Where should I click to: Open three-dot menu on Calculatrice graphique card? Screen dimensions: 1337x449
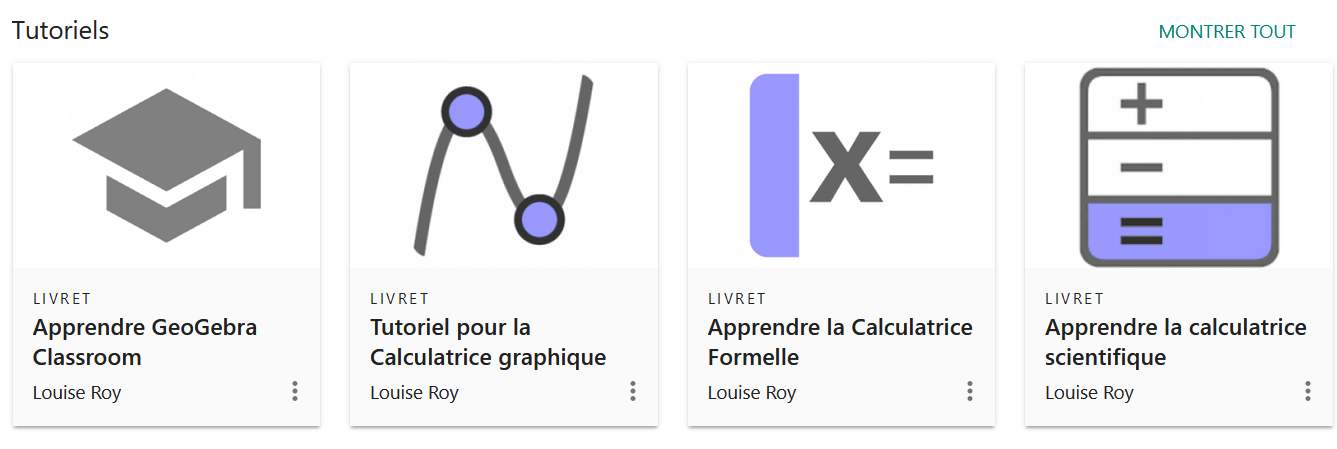point(632,391)
